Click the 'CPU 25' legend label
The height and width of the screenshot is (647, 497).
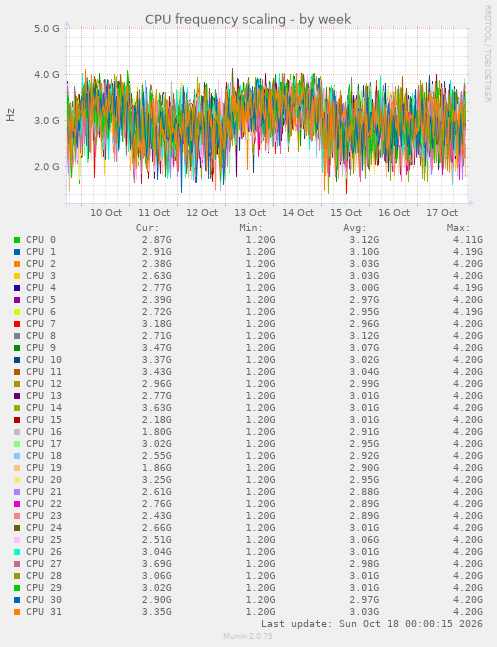44,539
